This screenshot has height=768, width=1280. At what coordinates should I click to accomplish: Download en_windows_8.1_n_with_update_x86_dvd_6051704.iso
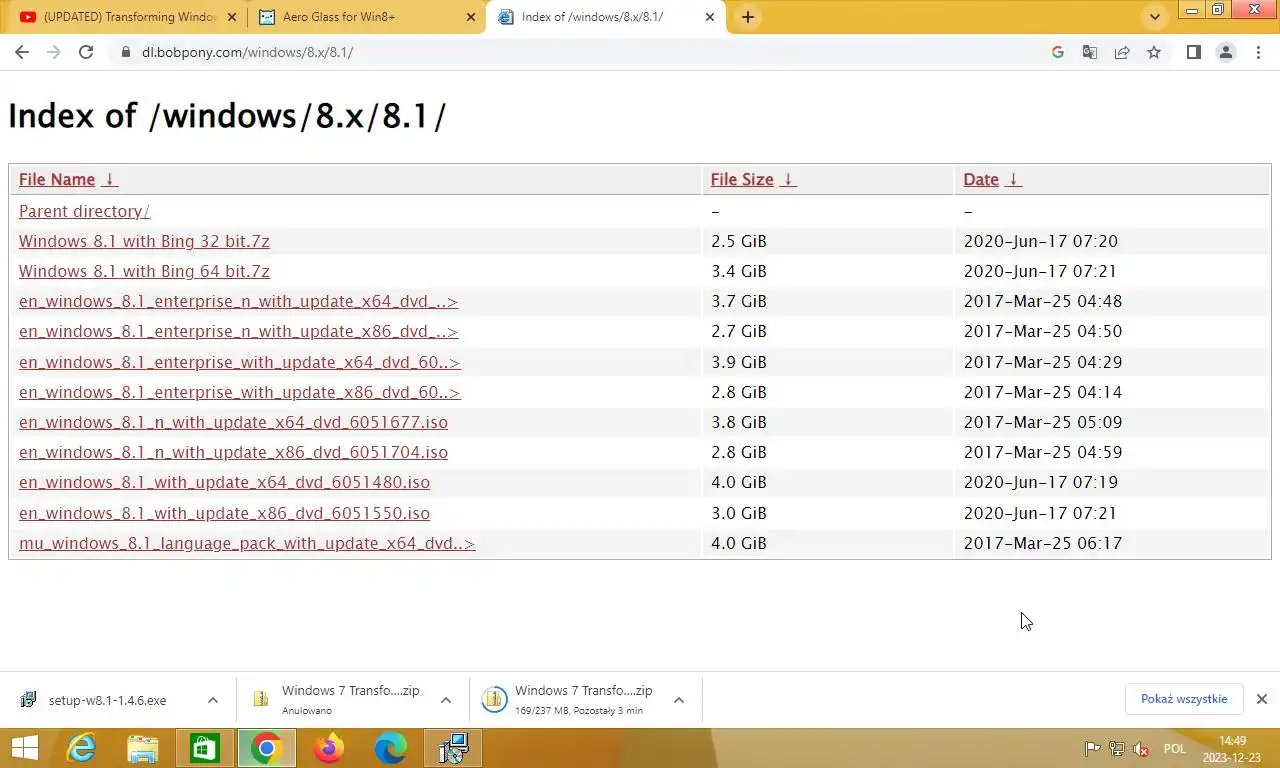point(233,452)
